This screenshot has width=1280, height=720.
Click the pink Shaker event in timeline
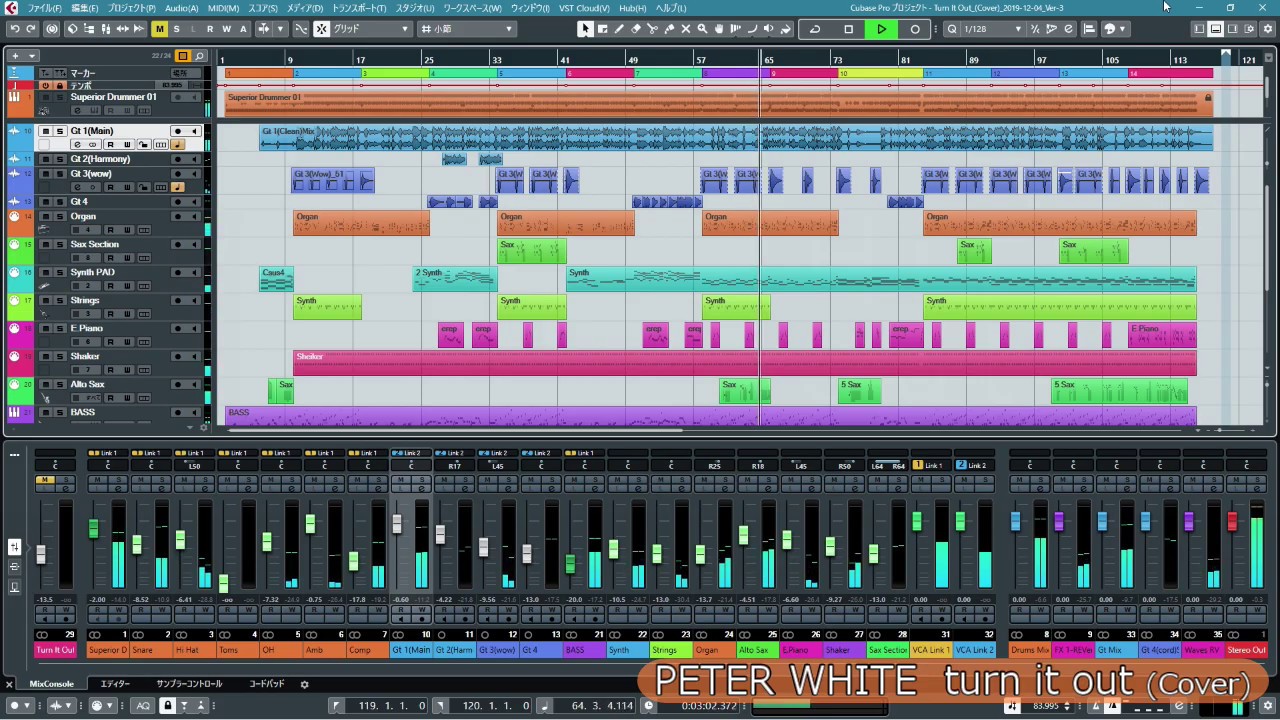pyautogui.click(x=744, y=363)
